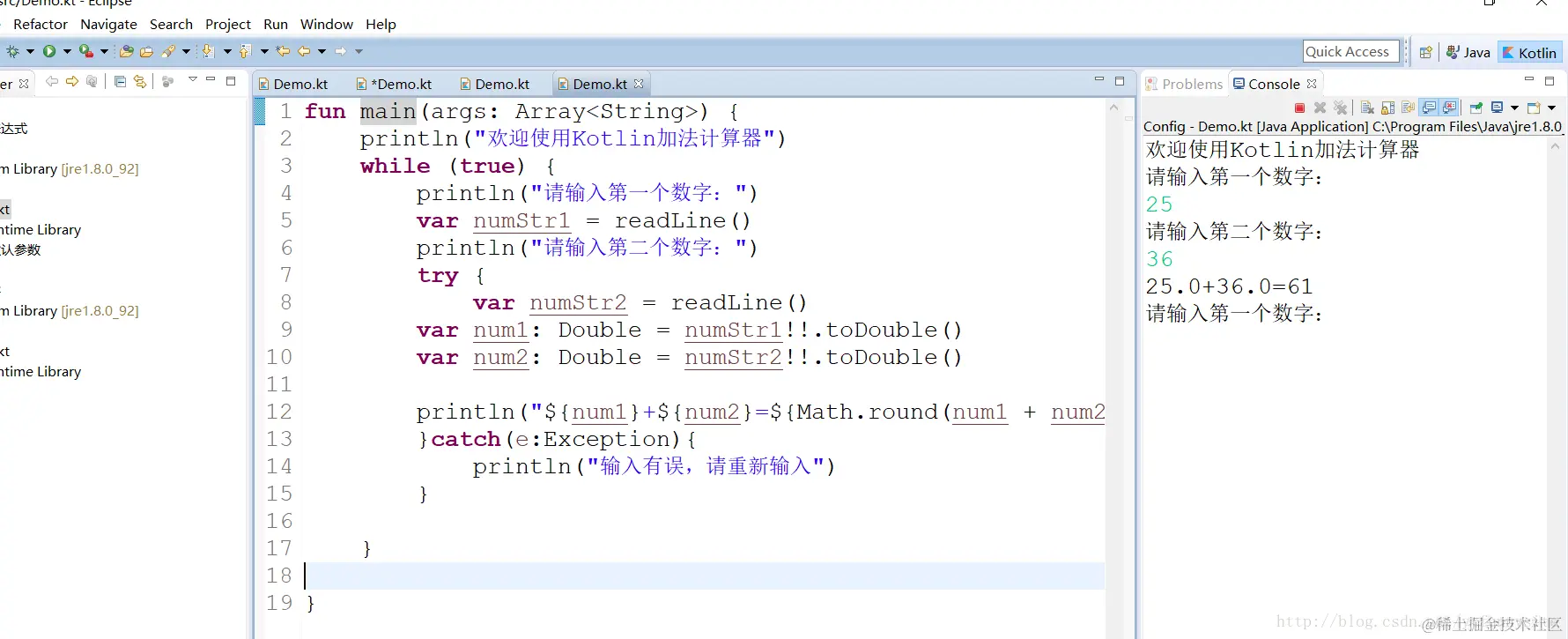Start the Debug launch from the bug icon
This screenshot has width=1568, height=639.
point(12,51)
